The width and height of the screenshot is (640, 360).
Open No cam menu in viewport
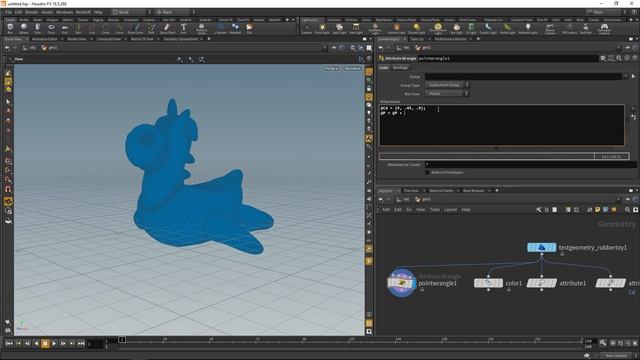point(352,68)
